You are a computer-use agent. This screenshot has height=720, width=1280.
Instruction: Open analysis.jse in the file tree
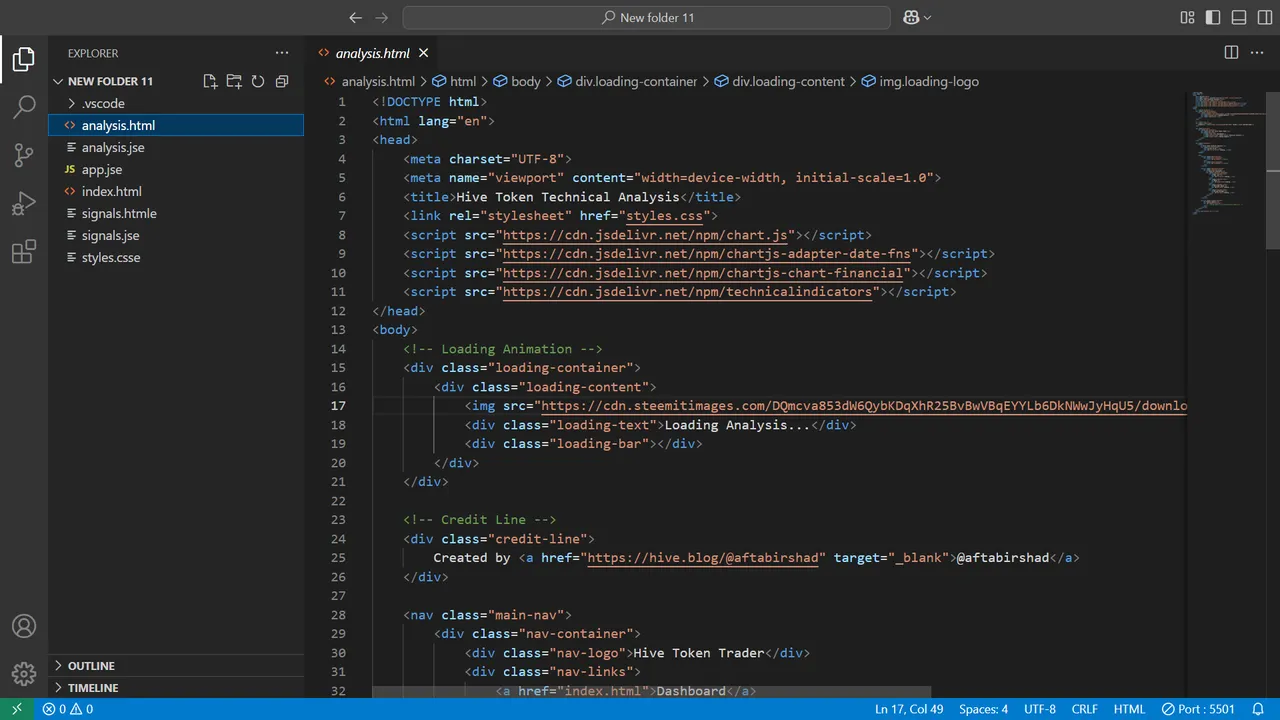176,147
